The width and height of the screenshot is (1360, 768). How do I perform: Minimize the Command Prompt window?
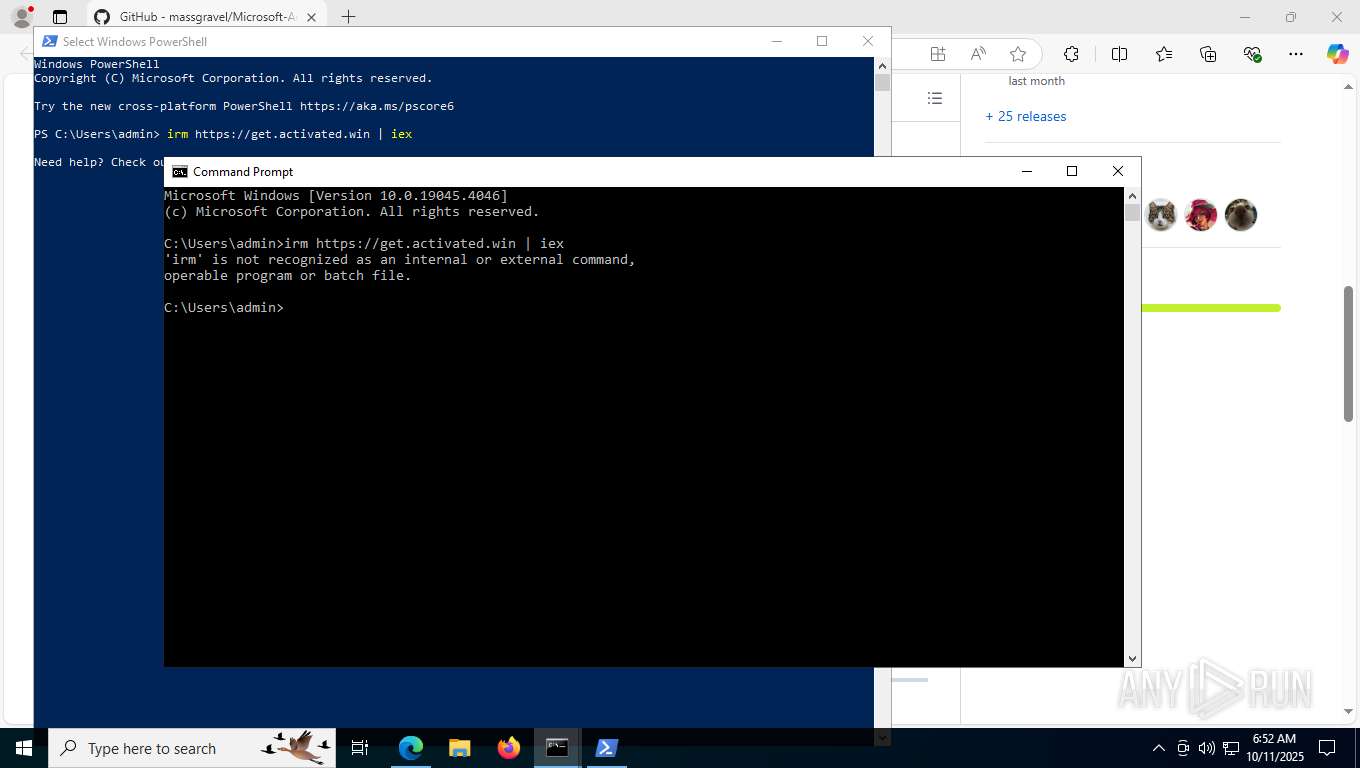click(x=1026, y=171)
